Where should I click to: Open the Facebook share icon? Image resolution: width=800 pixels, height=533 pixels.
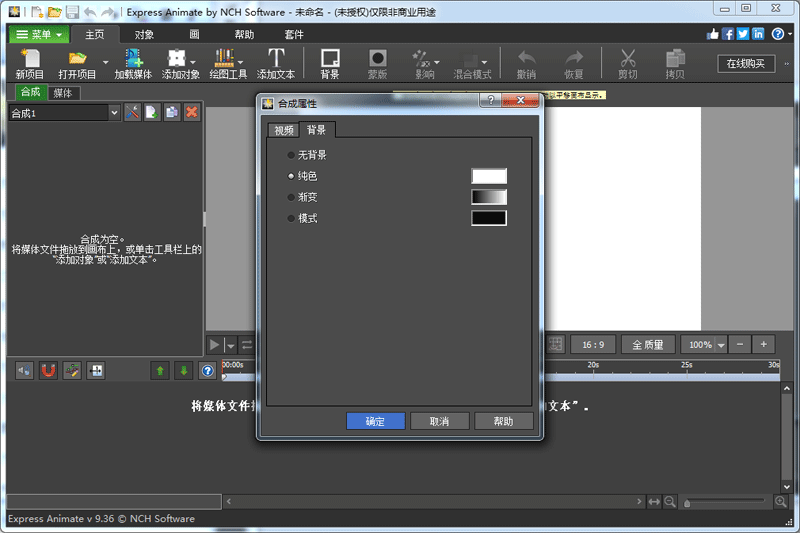[x=728, y=34]
